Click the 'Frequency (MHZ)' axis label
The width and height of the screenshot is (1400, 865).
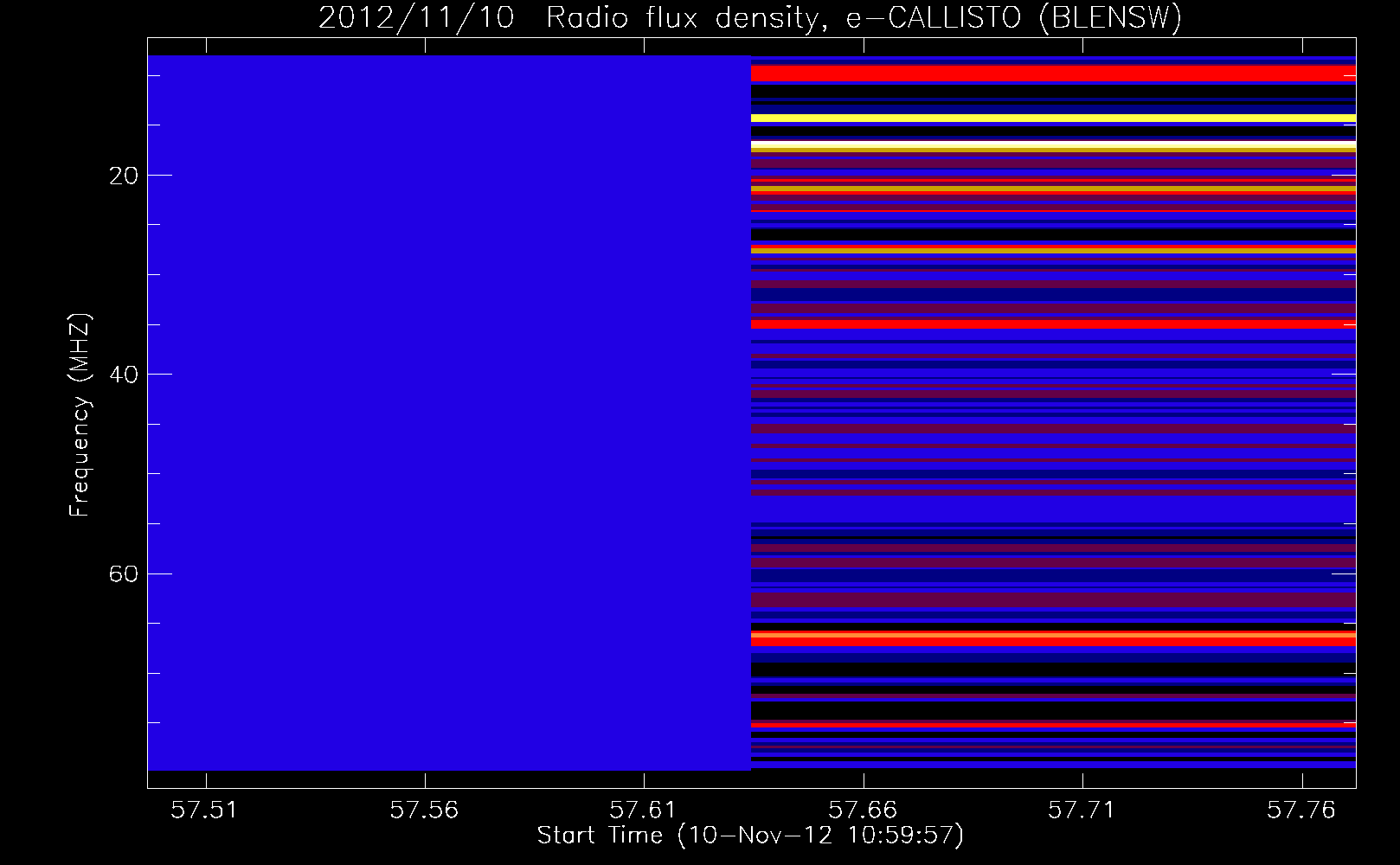click(x=80, y=415)
